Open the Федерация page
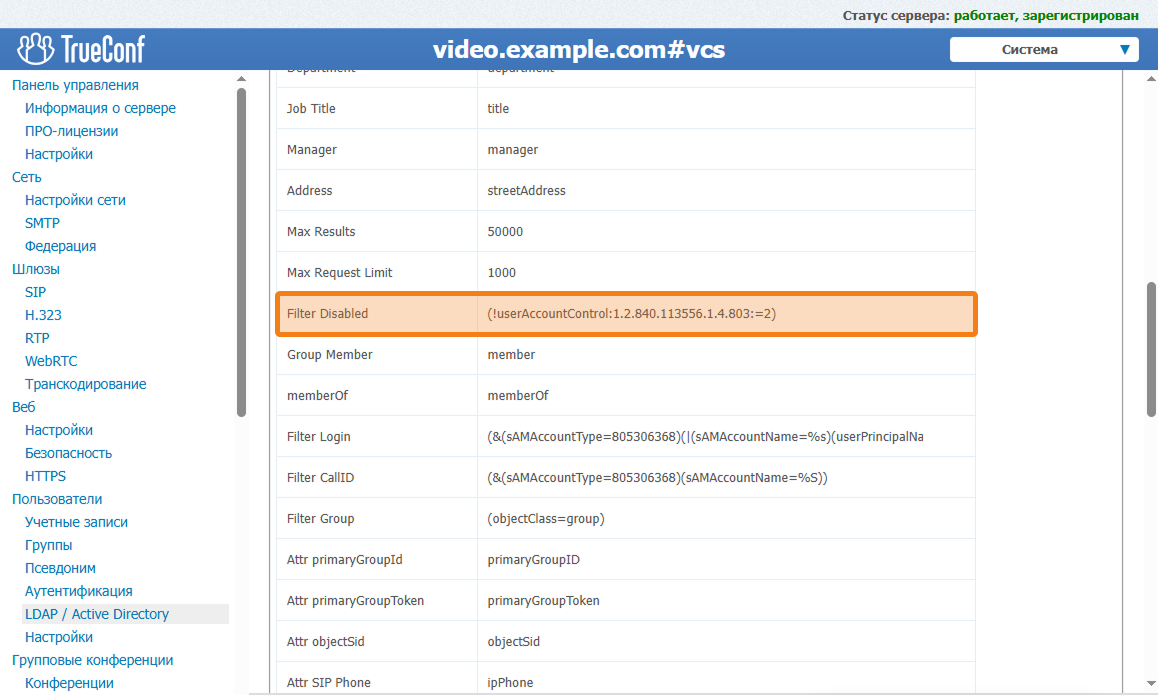This screenshot has width=1158, height=695. click(60, 245)
